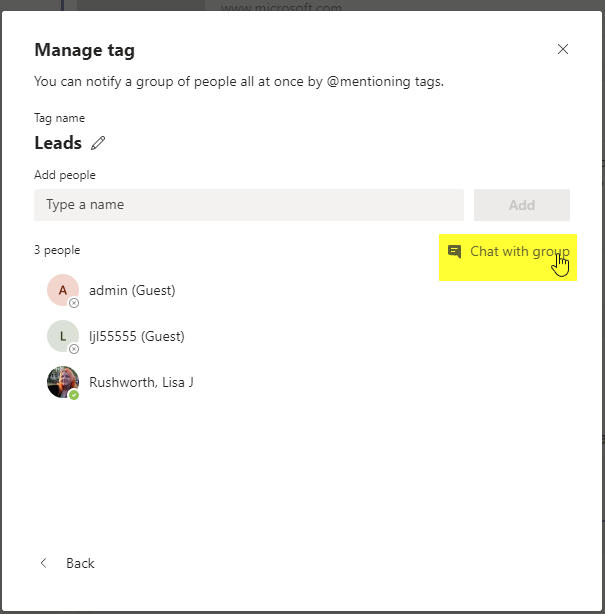Viewport: 605px width, 614px height.
Task: Click the Rushworth, Lisa J name
Action: tap(141, 382)
